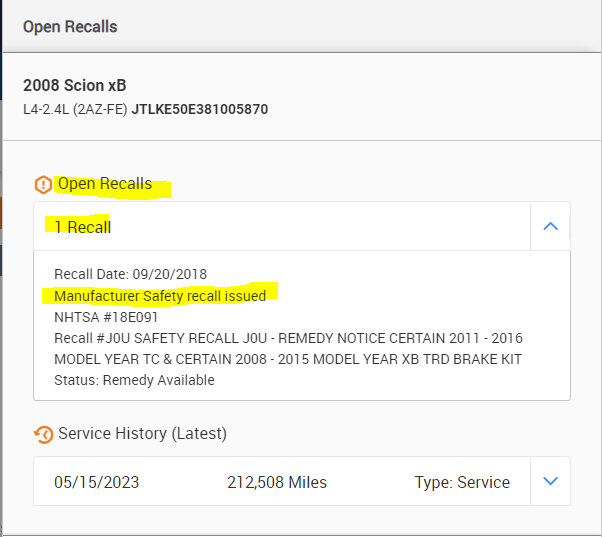Click the 212,508 Miles odometer reading

tap(277, 482)
